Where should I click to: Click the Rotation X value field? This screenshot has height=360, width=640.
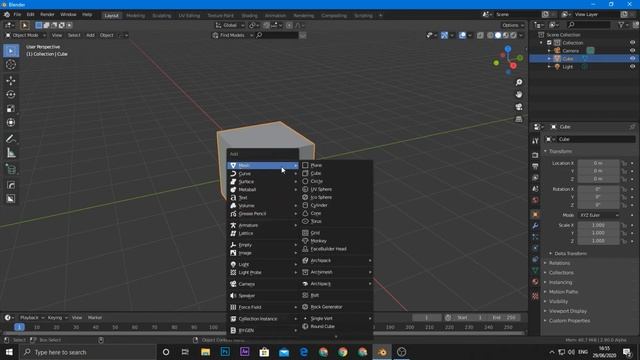[598, 189]
